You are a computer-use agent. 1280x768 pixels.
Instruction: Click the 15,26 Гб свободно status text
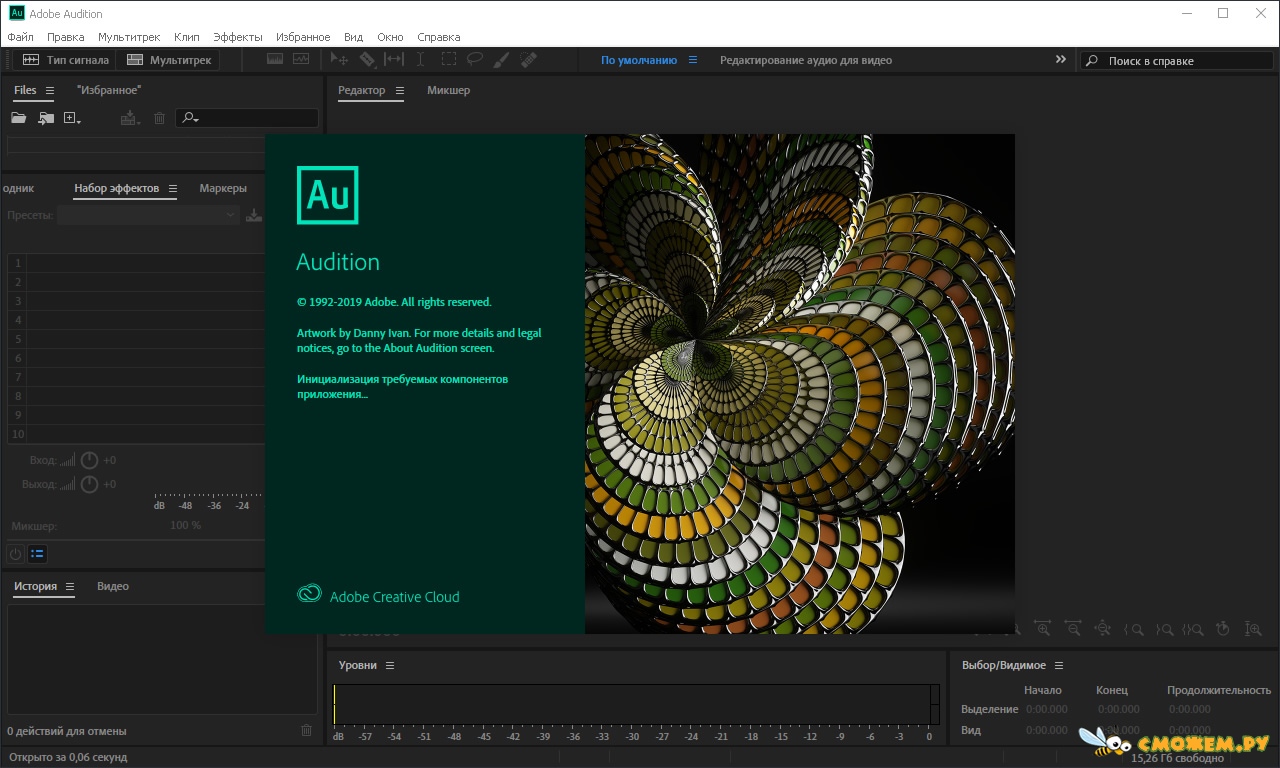coord(1177,758)
